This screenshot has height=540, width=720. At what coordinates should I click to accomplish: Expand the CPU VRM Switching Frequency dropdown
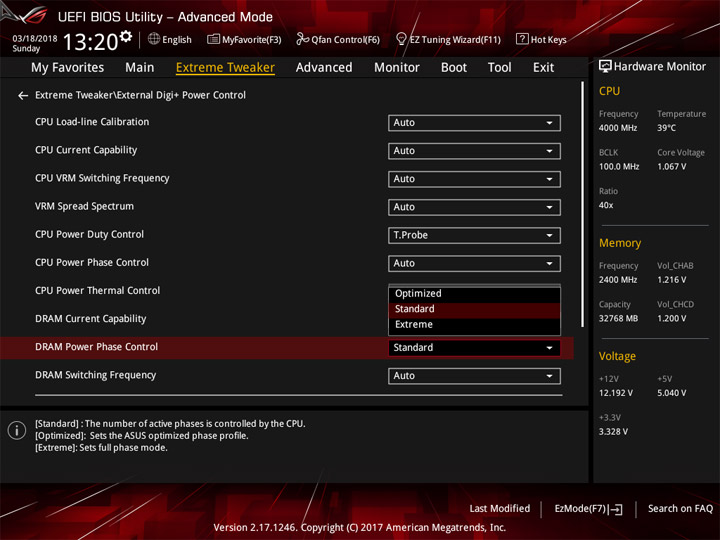474,179
